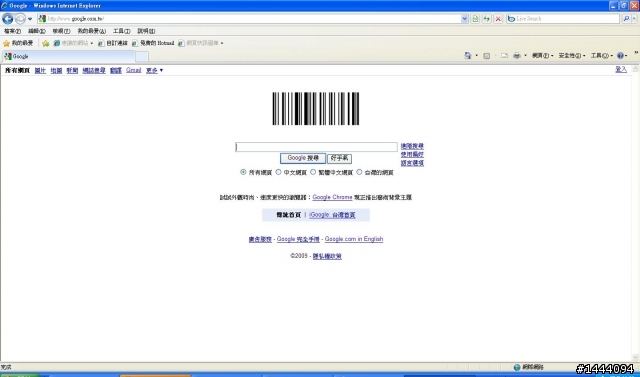Image resolution: width=640 pixels, height=377 pixels.
Task: Click the feeds icon in command bar
Action: point(487,56)
